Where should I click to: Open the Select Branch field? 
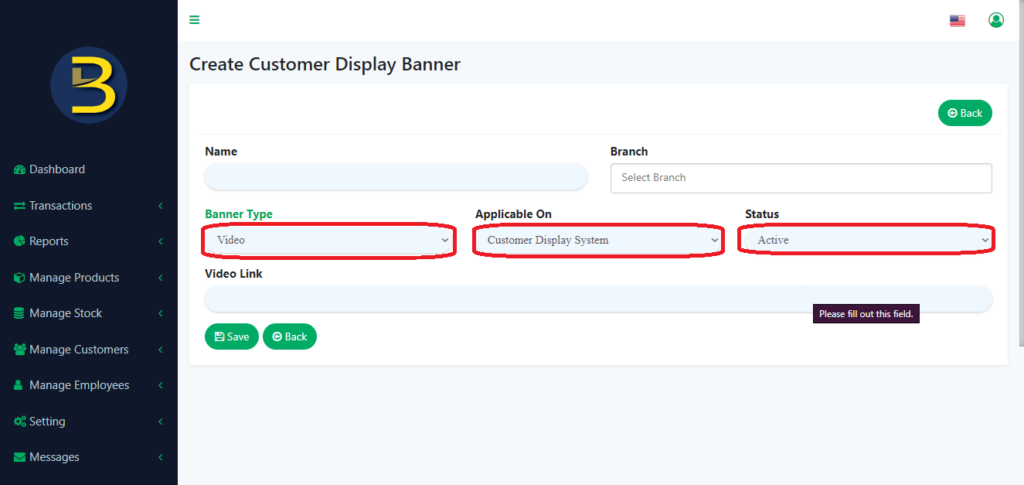[801, 178]
